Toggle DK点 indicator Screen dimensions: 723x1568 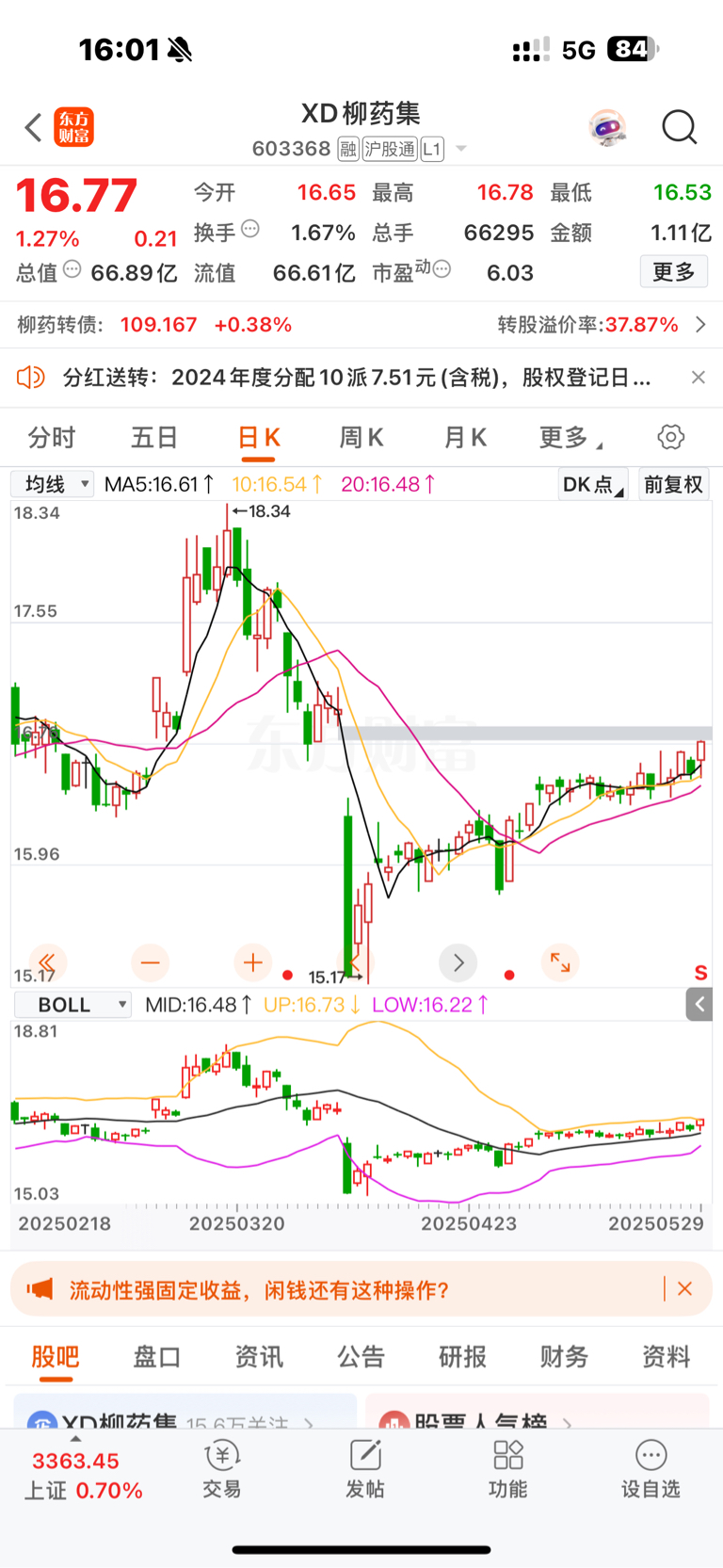[593, 485]
